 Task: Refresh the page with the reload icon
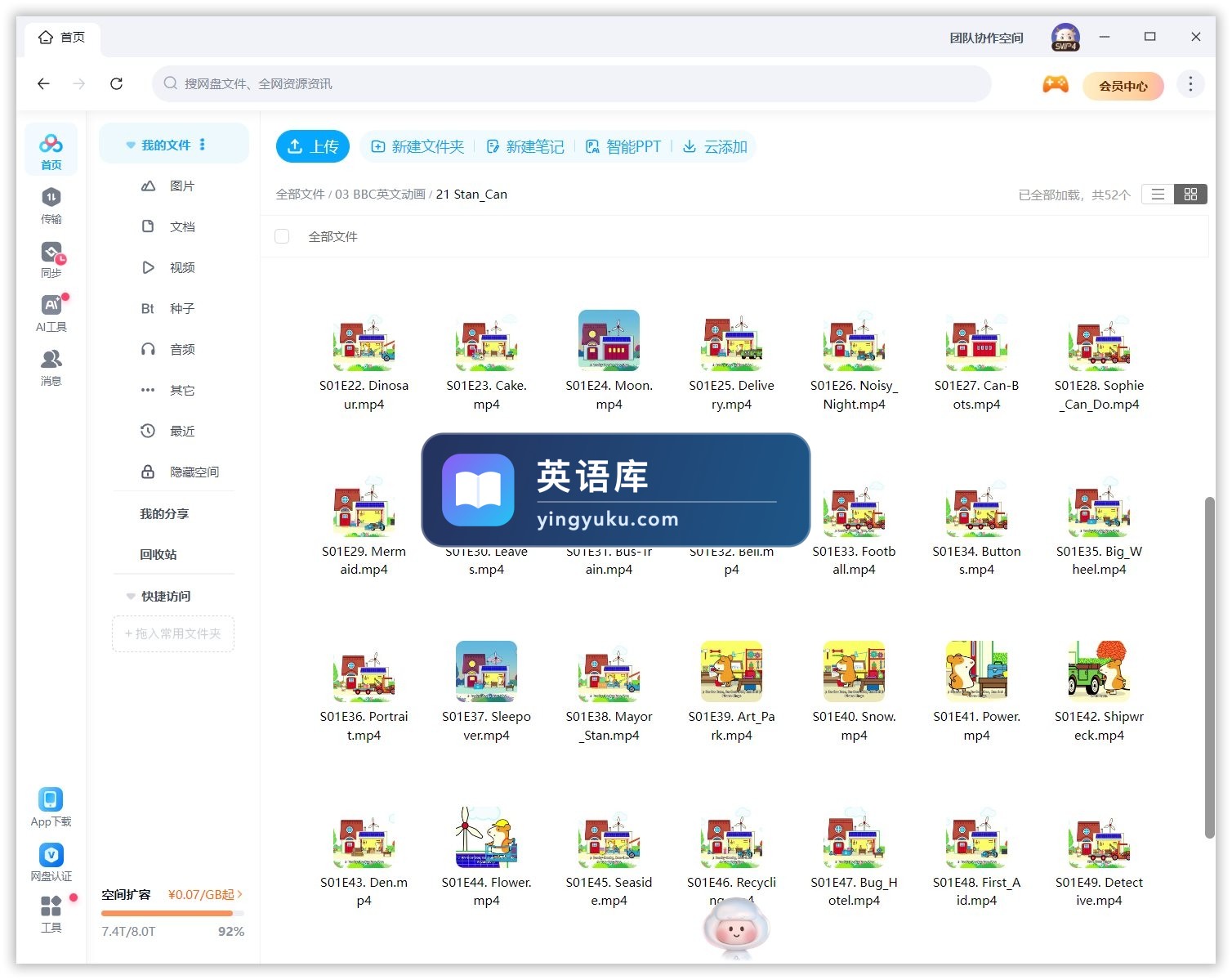pyautogui.click(x=116, y=83)
